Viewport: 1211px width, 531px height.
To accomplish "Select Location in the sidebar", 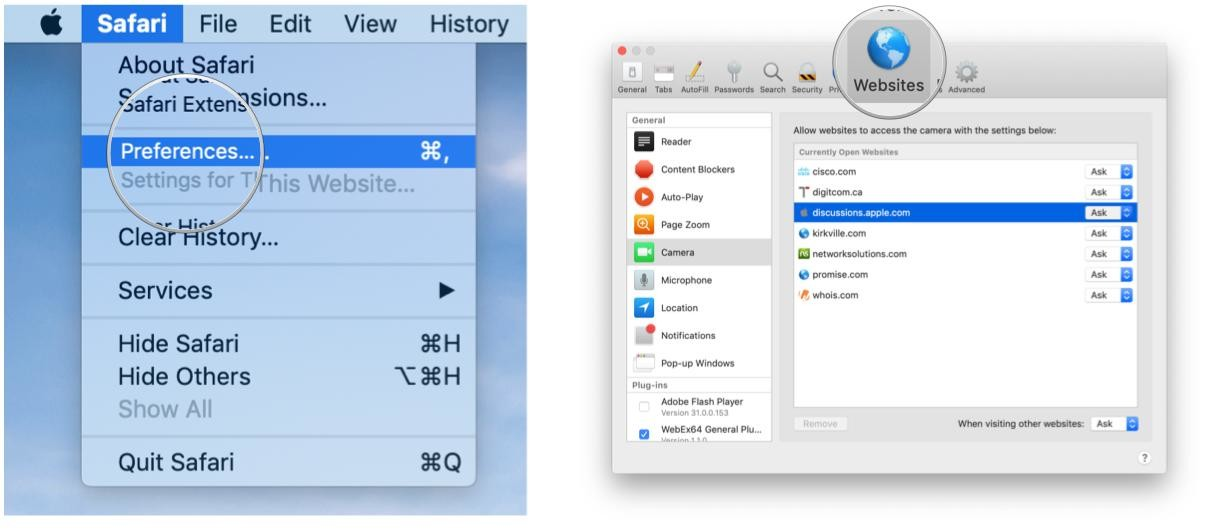I will [700, 308].
